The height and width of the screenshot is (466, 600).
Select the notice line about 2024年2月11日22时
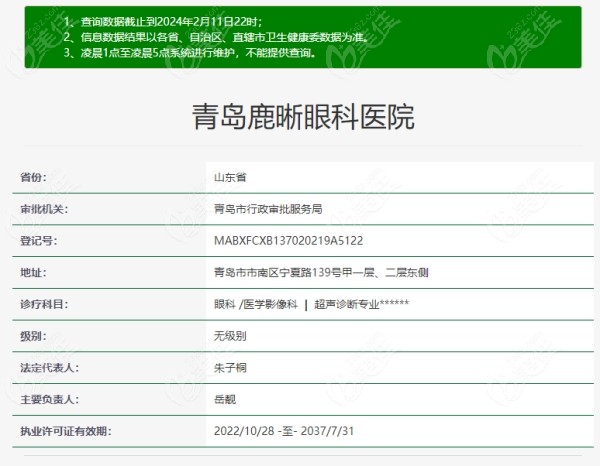click(163, 21)
